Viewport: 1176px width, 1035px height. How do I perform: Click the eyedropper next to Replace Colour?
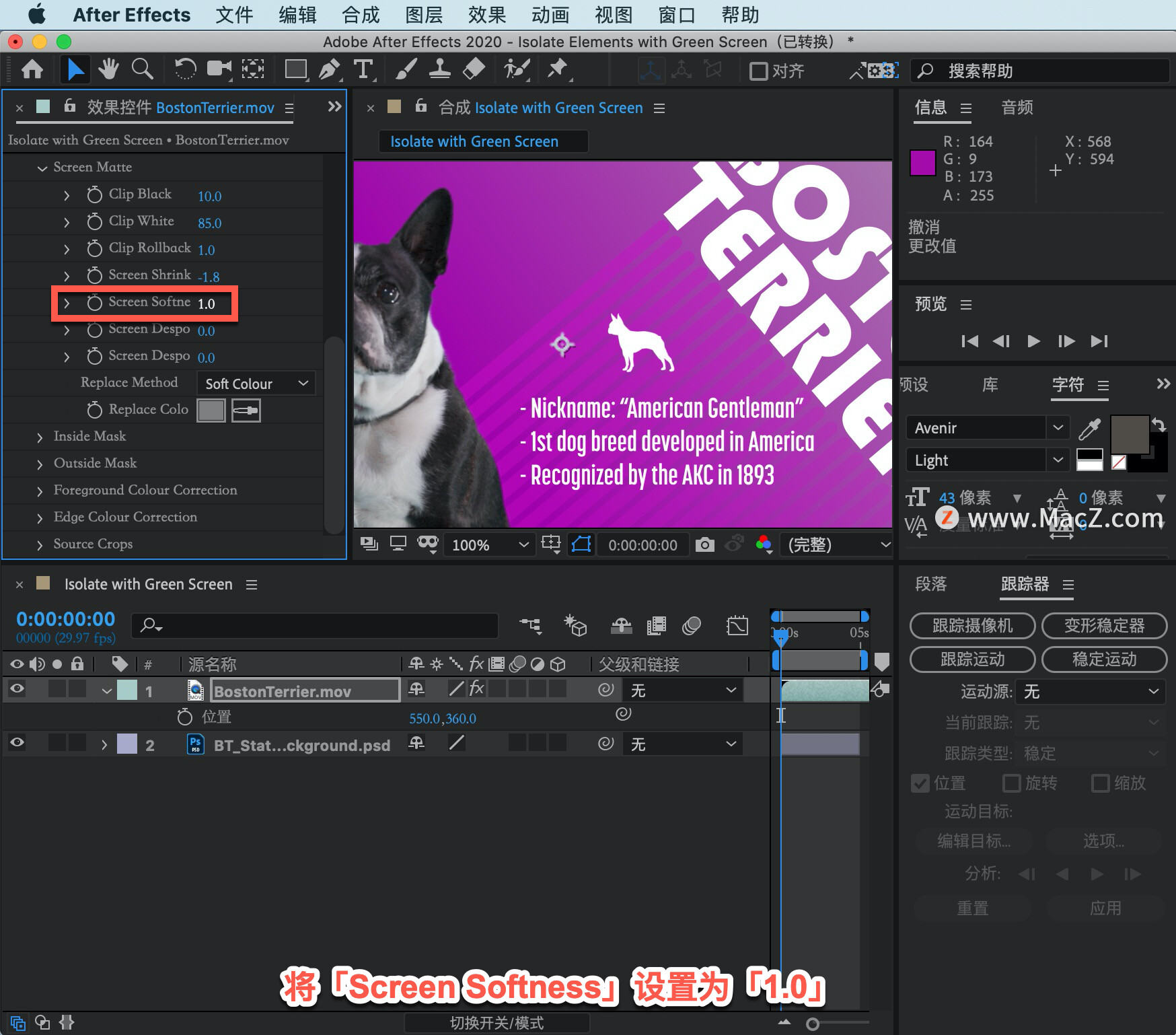pos(246,410)
